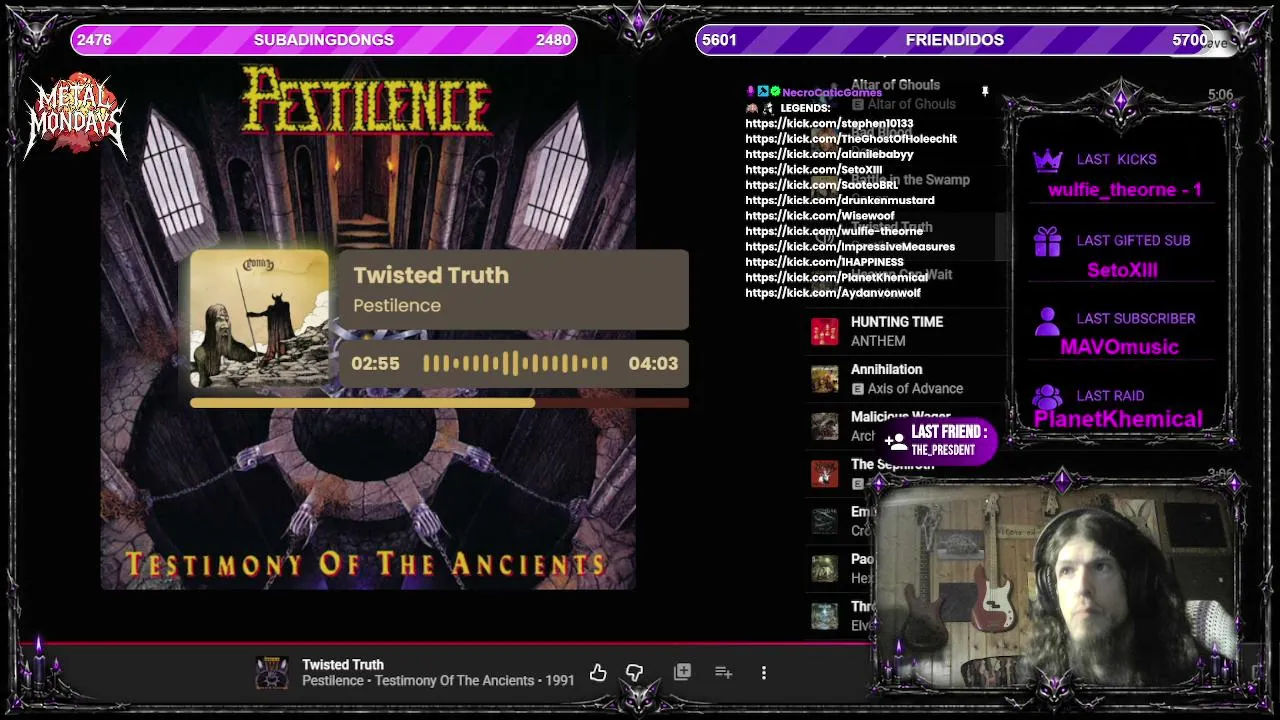
Task: Click the wulfie_theorne - 1 Last Kicks entry
Action: point(1124,190)
